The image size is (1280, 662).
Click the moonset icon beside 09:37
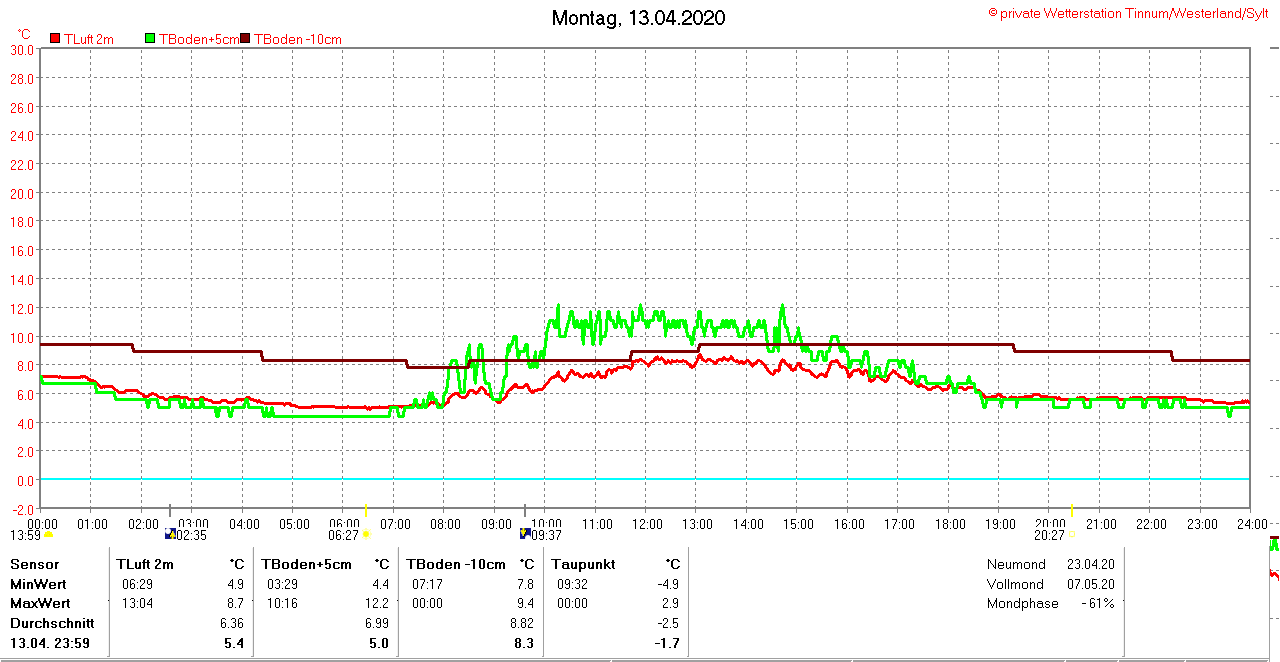tap(525, 534)
